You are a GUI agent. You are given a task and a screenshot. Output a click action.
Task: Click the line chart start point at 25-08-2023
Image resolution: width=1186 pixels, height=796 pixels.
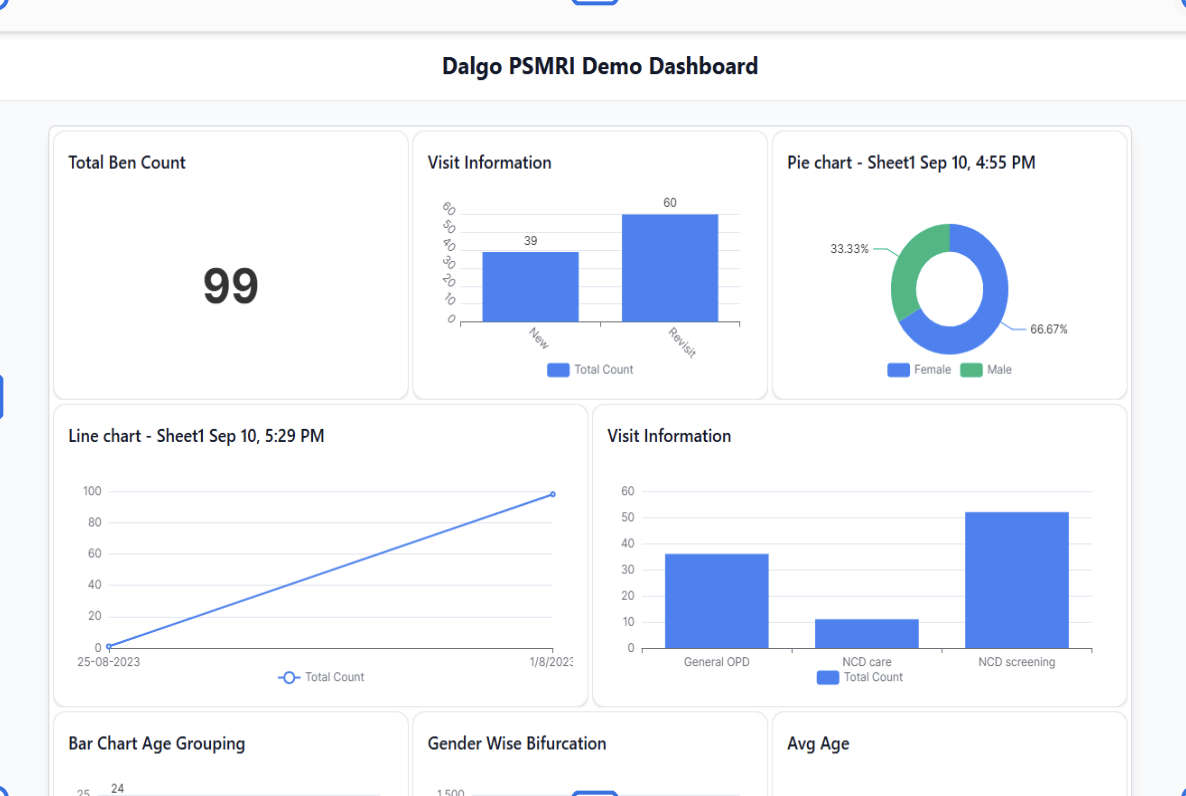click(x=109, y=647)
